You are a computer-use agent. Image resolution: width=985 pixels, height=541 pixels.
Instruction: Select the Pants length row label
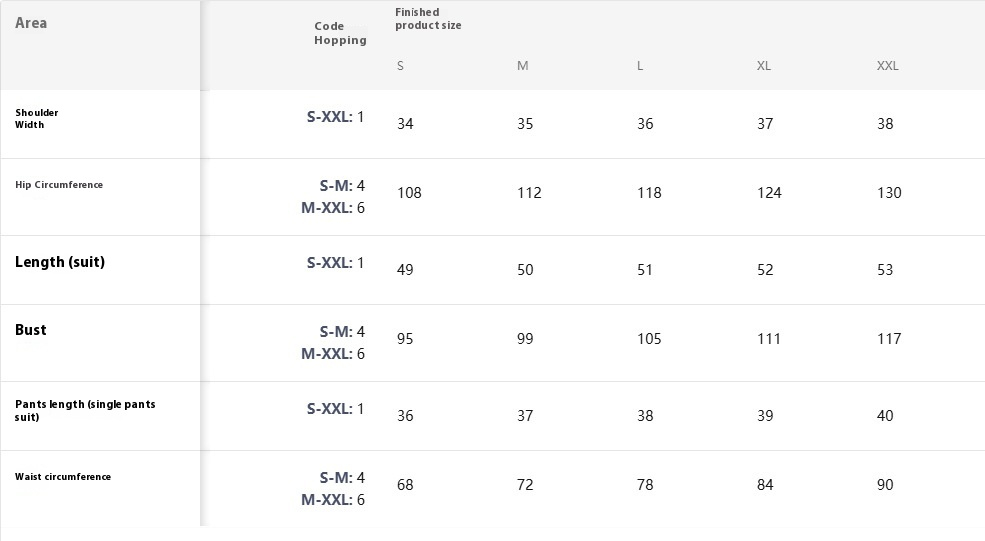coord(85,410)
